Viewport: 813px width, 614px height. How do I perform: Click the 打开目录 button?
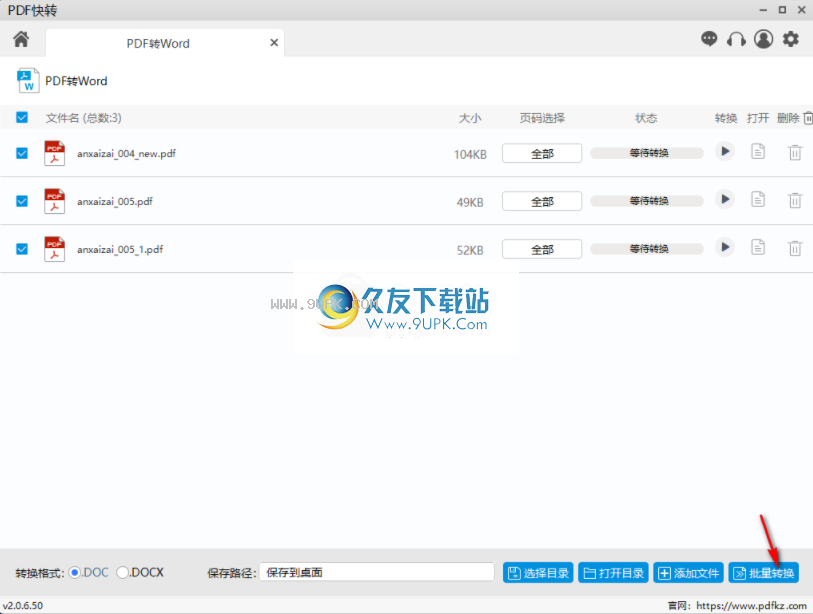click(613, 573)
